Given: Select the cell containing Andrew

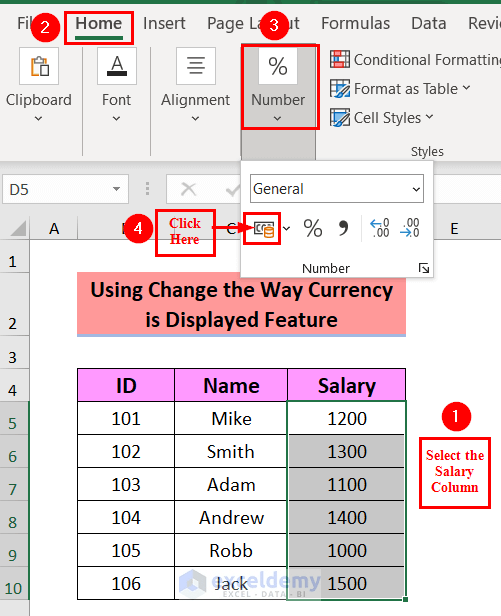Looking at the screenshot, I should click(x=231, y=517).
